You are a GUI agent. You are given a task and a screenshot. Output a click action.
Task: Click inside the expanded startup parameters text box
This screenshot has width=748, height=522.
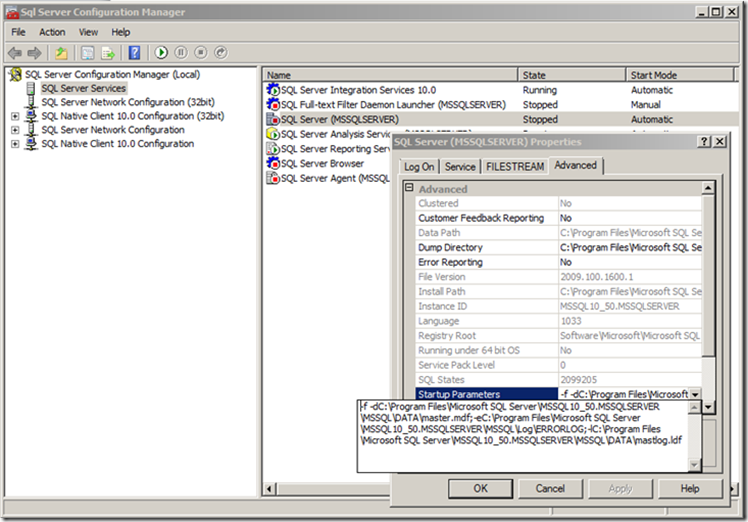click(522, 436)
